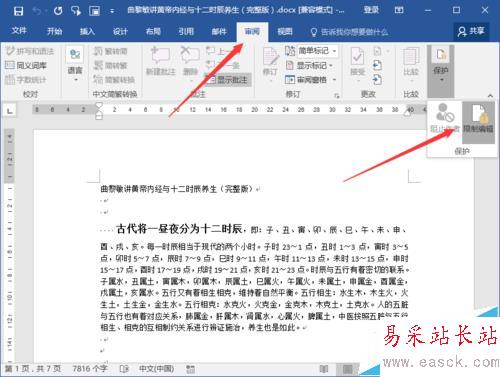Screen dimensions: 500x377
Task: Click the next change icon
Action: tap(377, 80)
